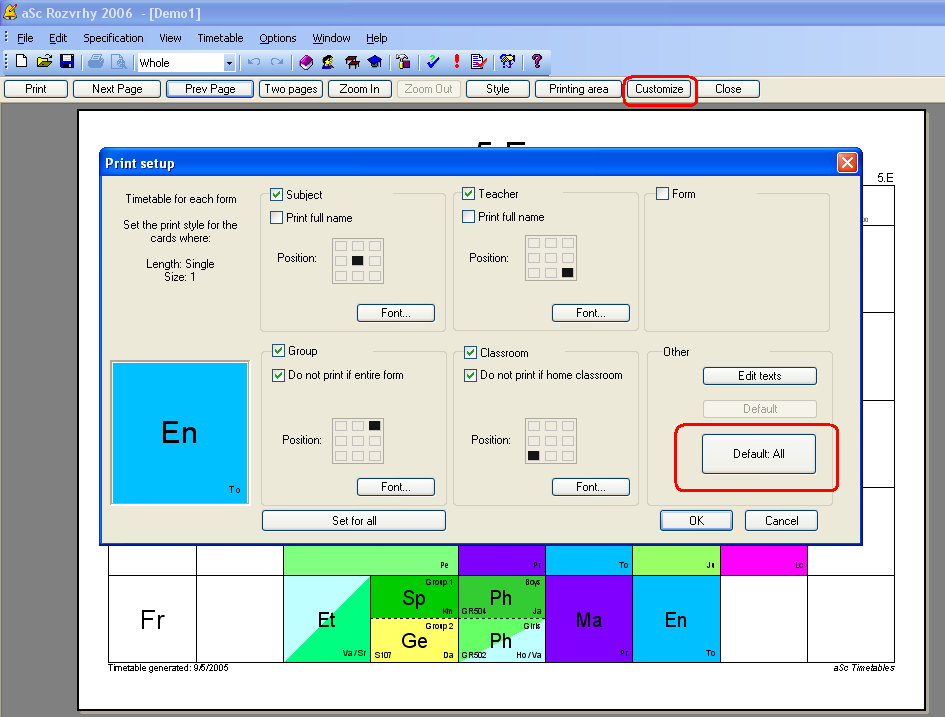Open the Specification menu
The height and width of the screenshot is (717, 945).
coord(113,38)
